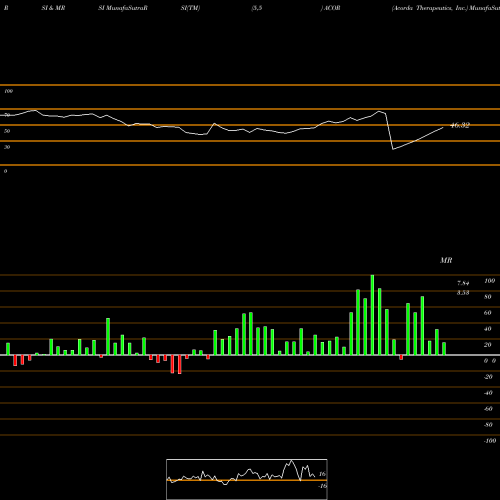Click the MR axis label -60
Viewport: 500px width, 500px height.
coord(488,409)
